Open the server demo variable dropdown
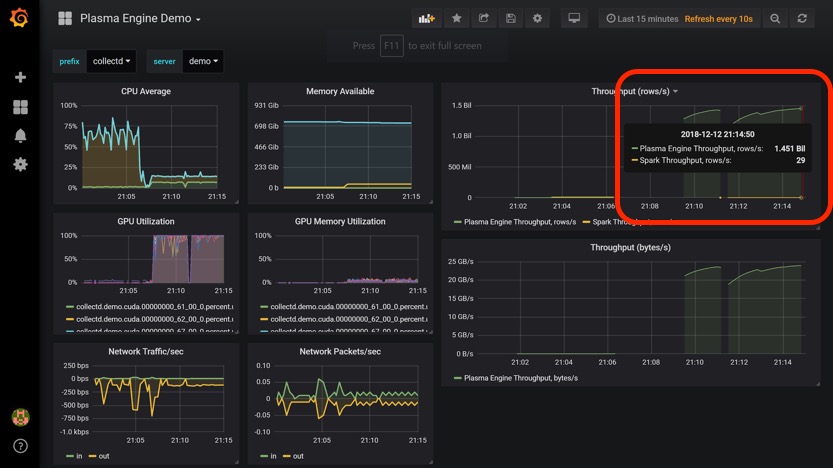 [x=203, y=61]
